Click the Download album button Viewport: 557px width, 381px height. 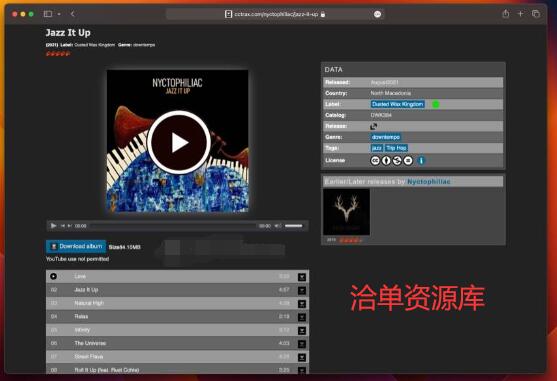click(76, 246)
